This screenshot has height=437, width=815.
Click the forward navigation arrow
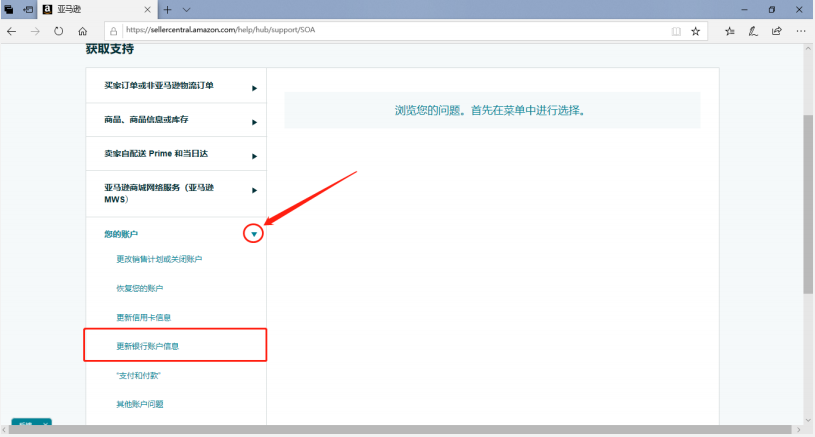point(35,31)
